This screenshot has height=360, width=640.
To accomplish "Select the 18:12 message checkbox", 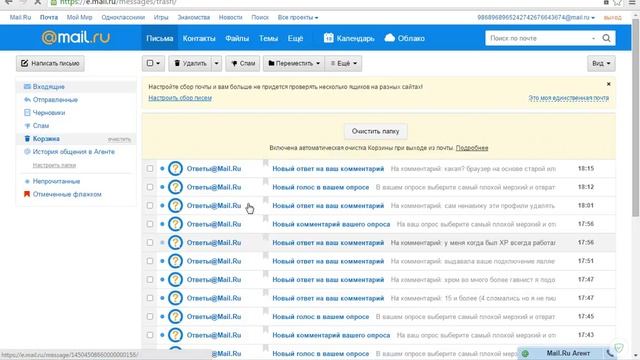I will 150,187.
